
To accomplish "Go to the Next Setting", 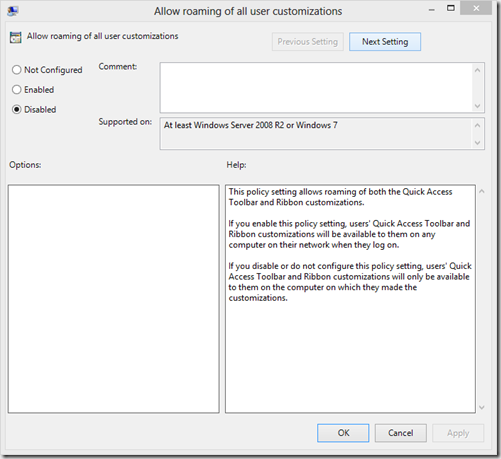I will 385,42.
